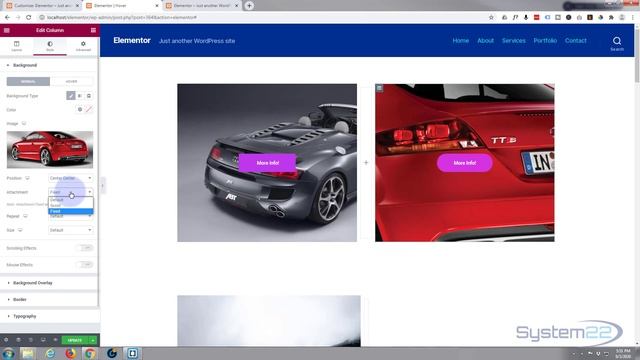
Task: Bookmark this page with star icon
Action: pyautogui.click(x=491, y=18)
